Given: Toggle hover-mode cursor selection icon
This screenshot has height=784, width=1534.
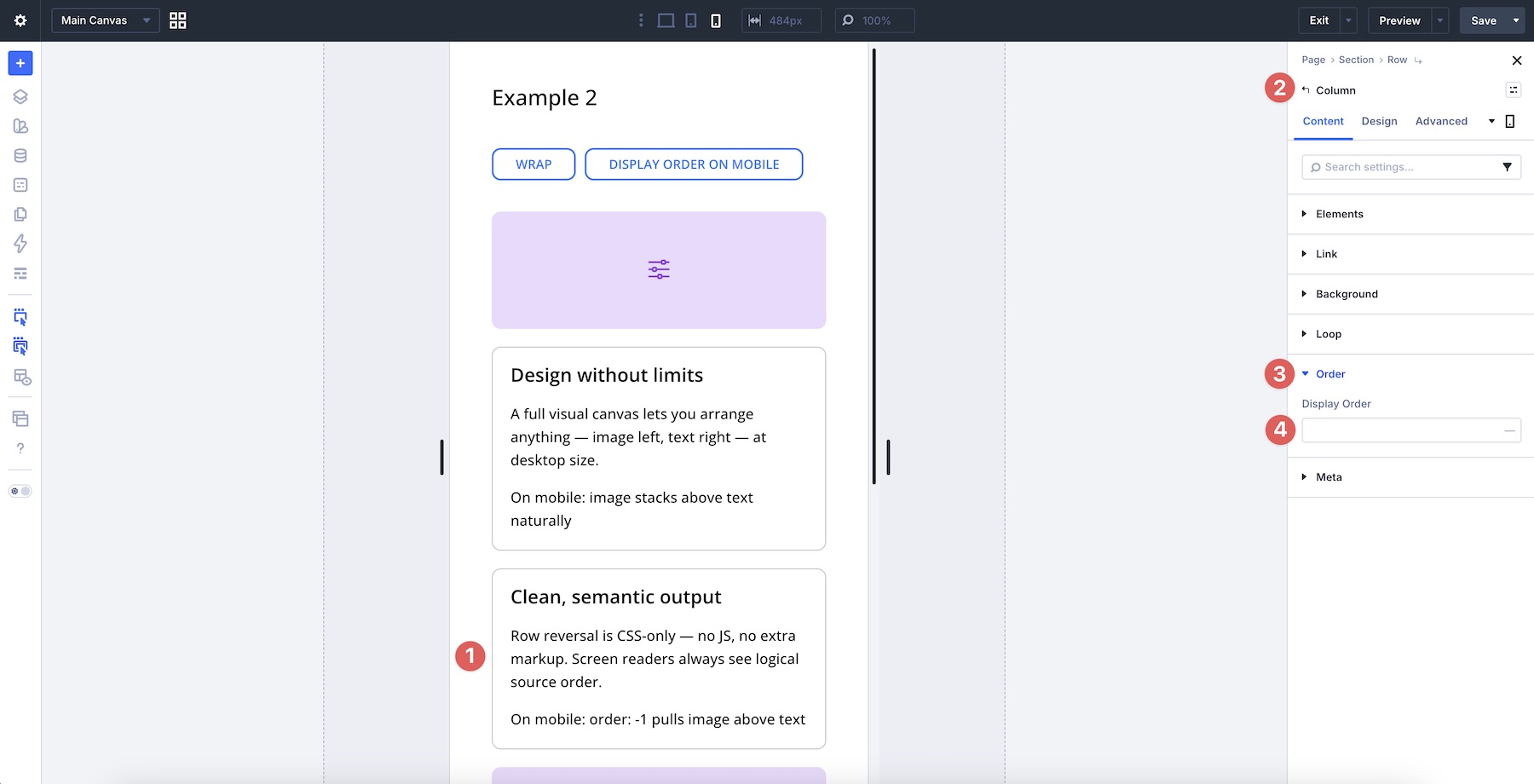Looking at the screenshot, I should 20,347.
